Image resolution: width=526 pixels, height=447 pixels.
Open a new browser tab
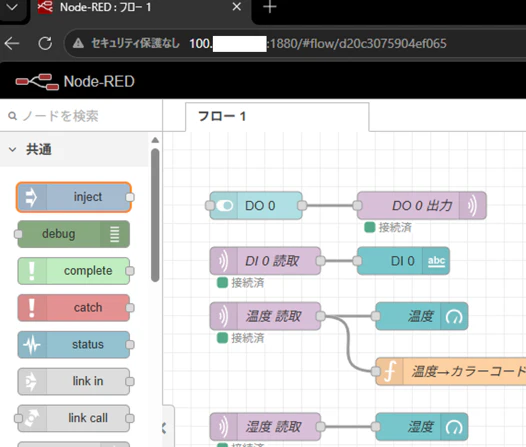(270, 7)
